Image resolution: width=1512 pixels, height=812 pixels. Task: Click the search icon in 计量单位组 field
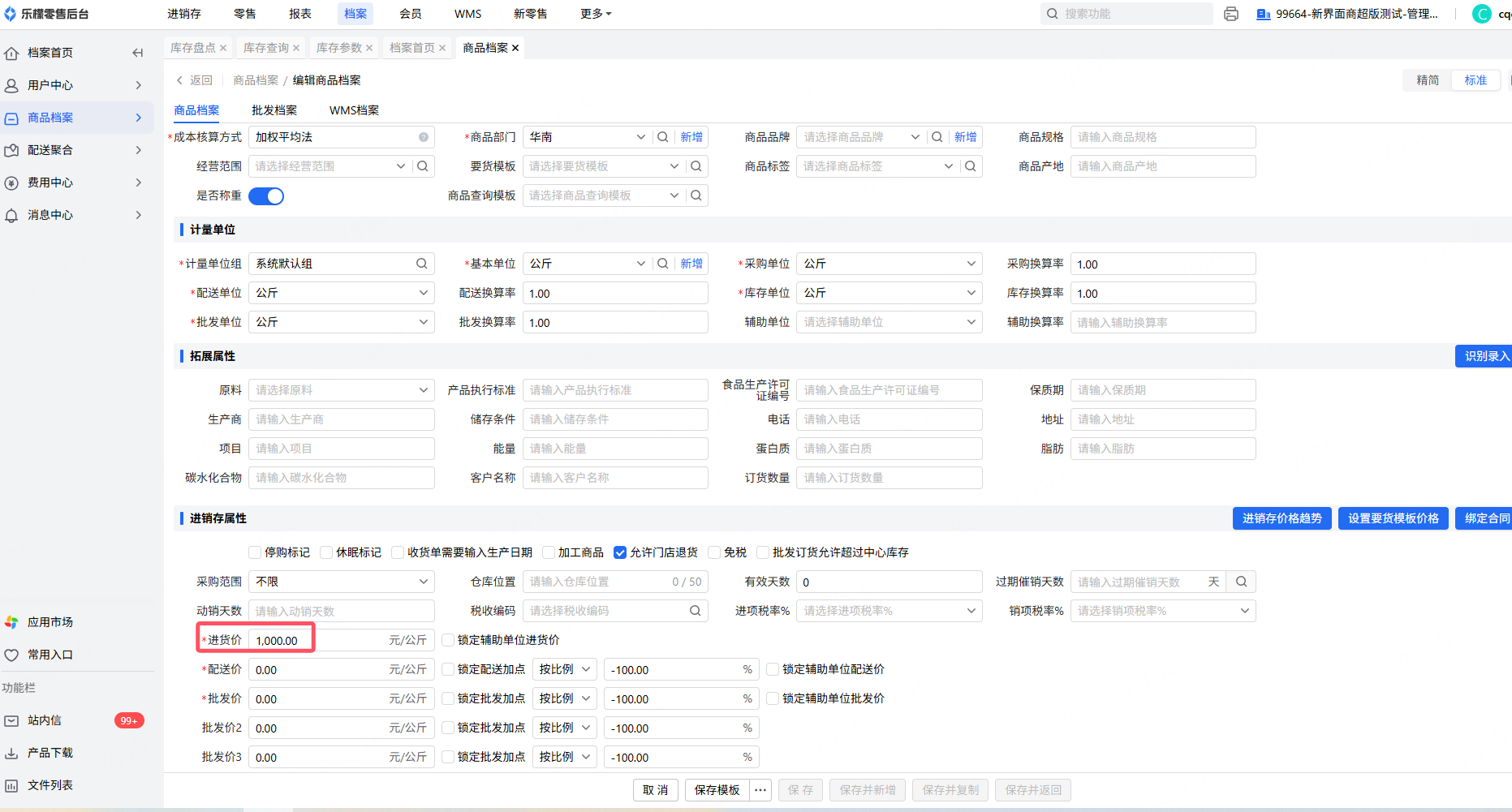[x=422, y=264]
